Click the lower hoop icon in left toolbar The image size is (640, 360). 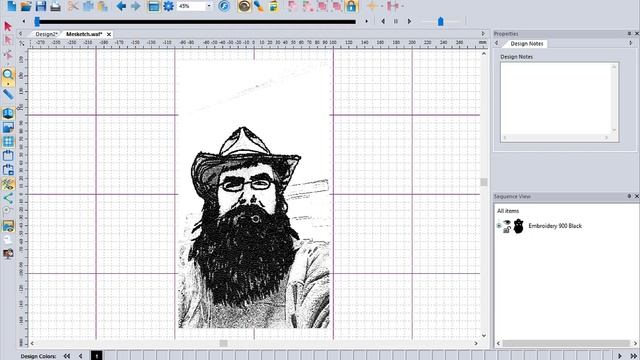tap(8, 170)
